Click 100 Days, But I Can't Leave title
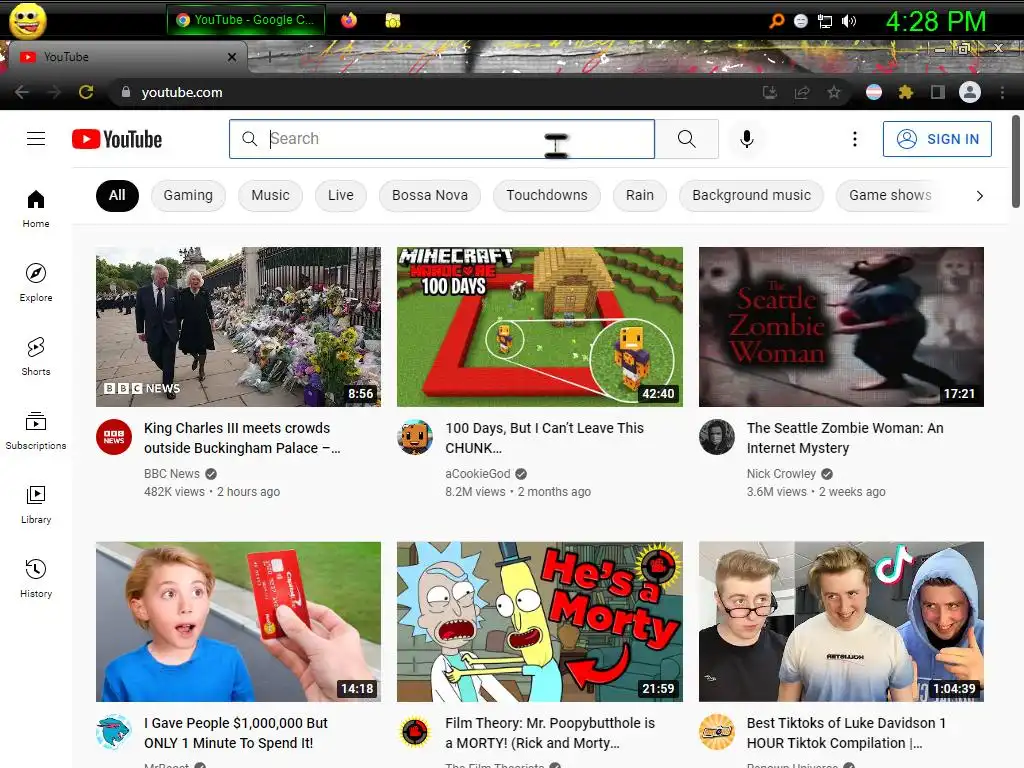Image resolution: width=1024 pixels, height=768 pixels. click(545, 438)
